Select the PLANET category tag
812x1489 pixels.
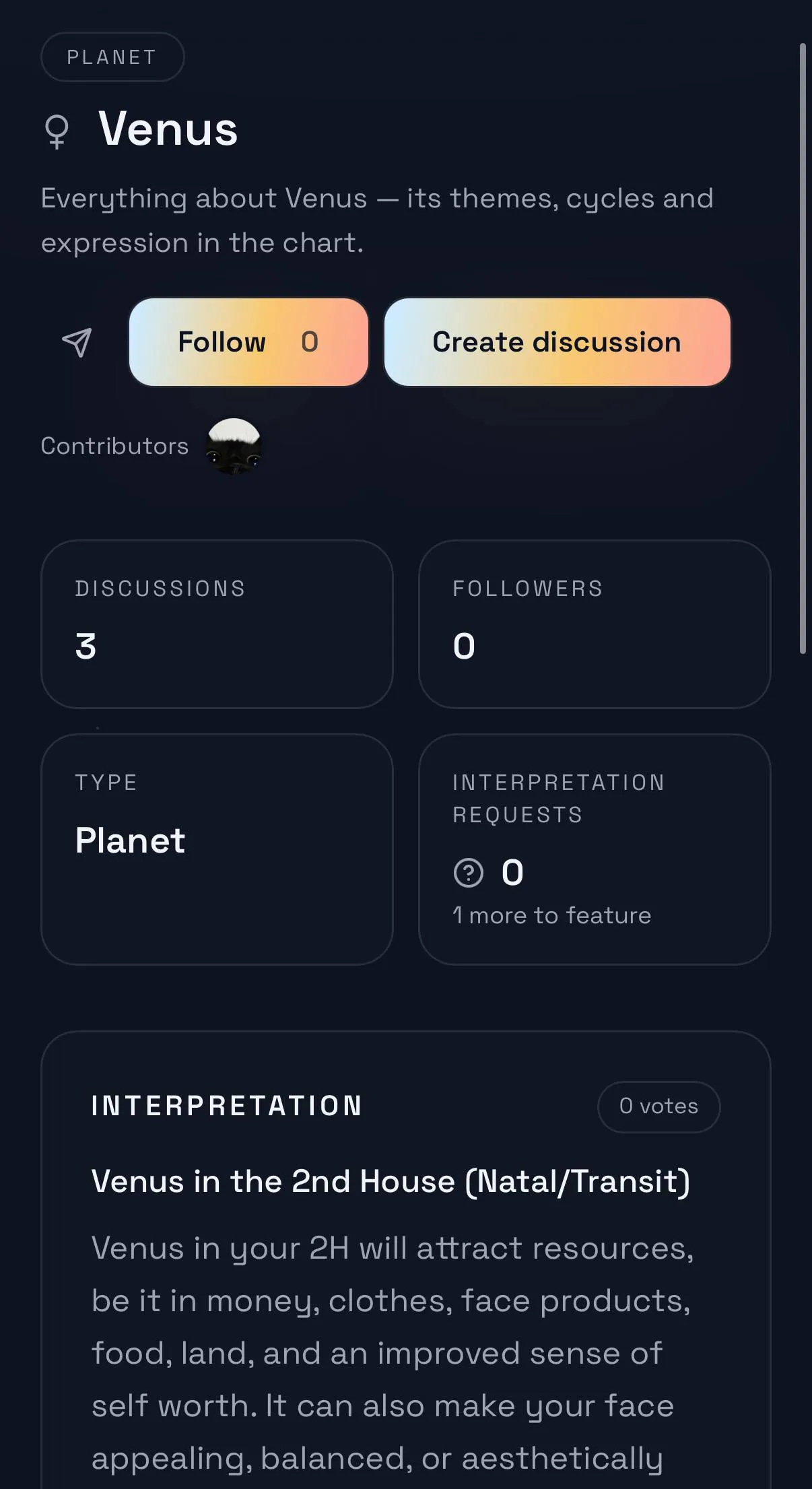click(112, 57)
